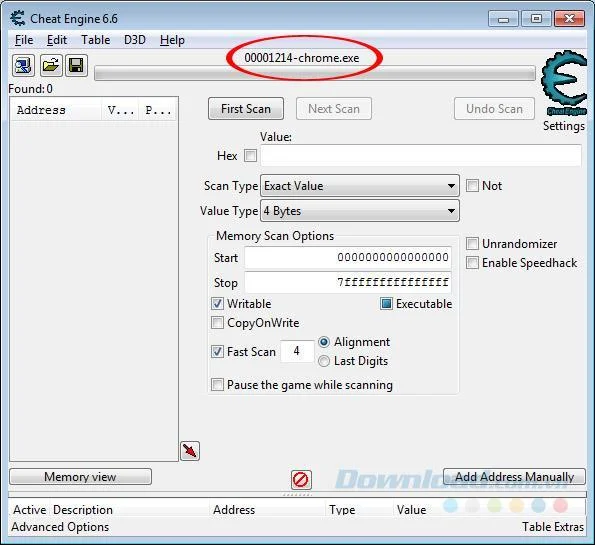595x545 pixels.
Task: Maximize the Cheat Engine window
Action: coord(536,18)
